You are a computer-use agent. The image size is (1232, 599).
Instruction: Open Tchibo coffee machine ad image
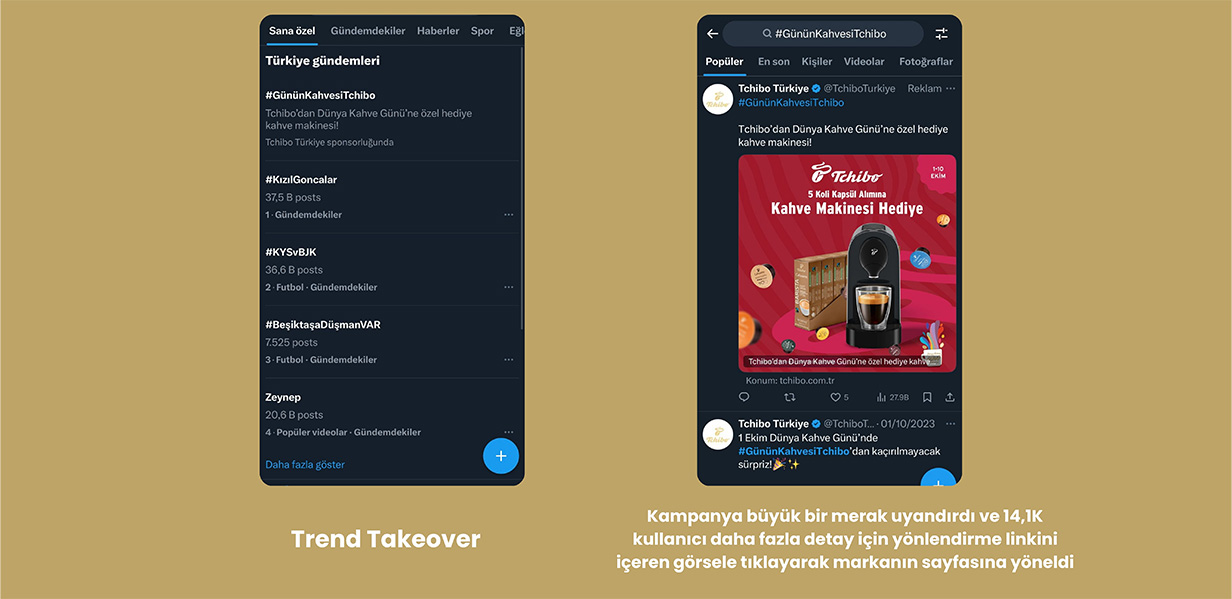click(847, 263)
